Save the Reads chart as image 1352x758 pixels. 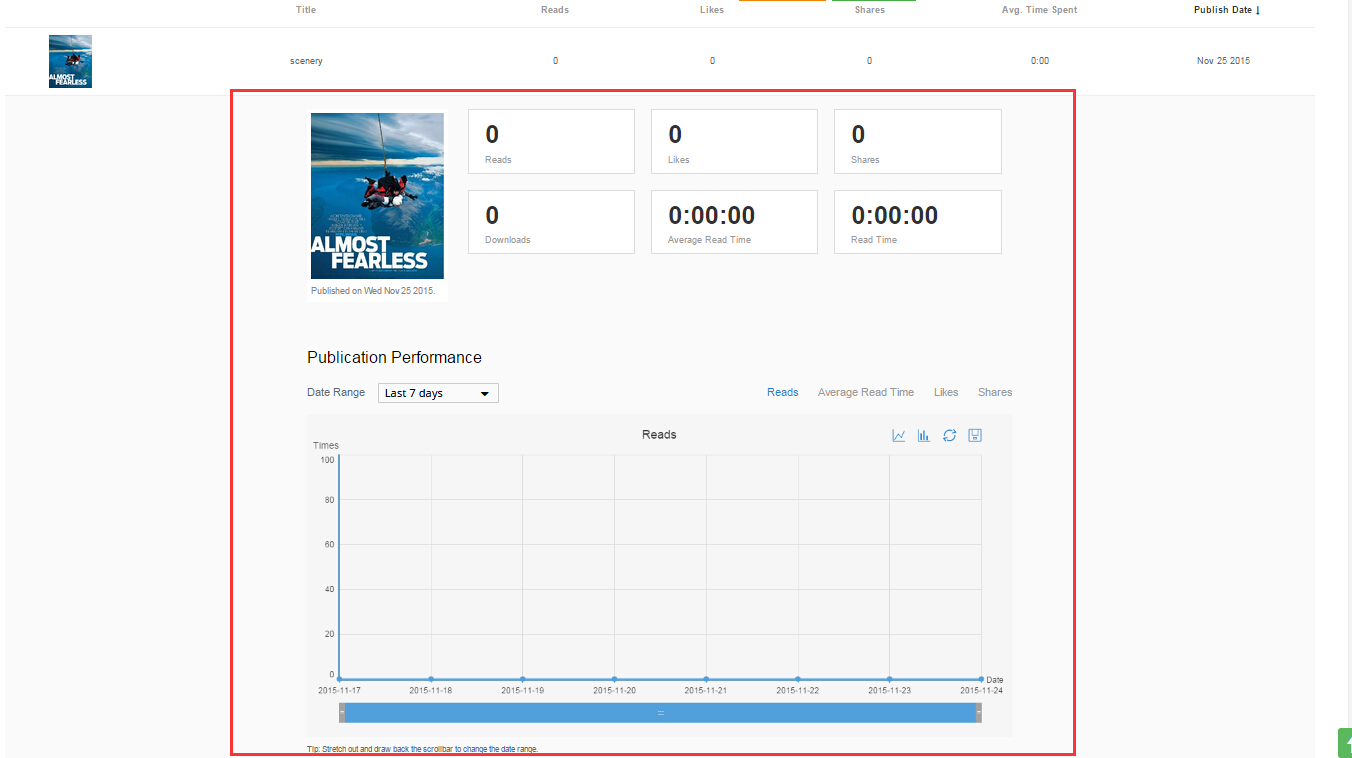(976, 436)
